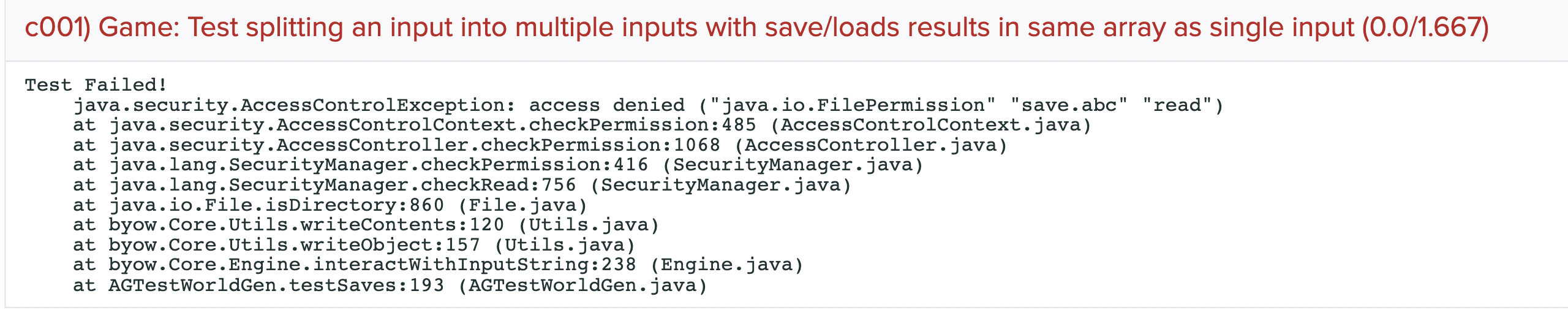The height and width of the screenshot is (310, 1568).
Task: Click the (Engine.java) file reference
Action: 726,265
